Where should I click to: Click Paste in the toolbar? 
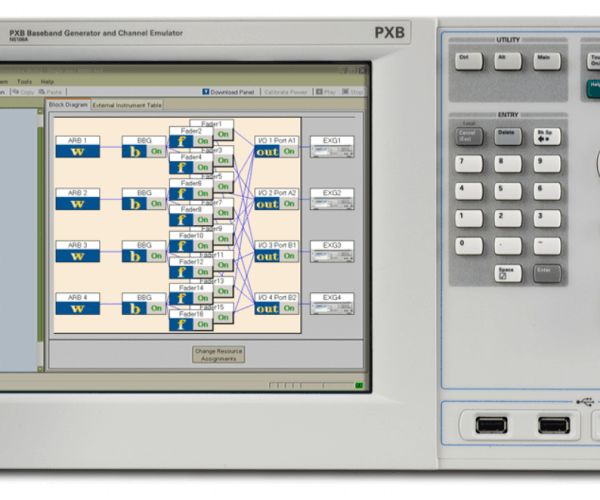(50, 92)
